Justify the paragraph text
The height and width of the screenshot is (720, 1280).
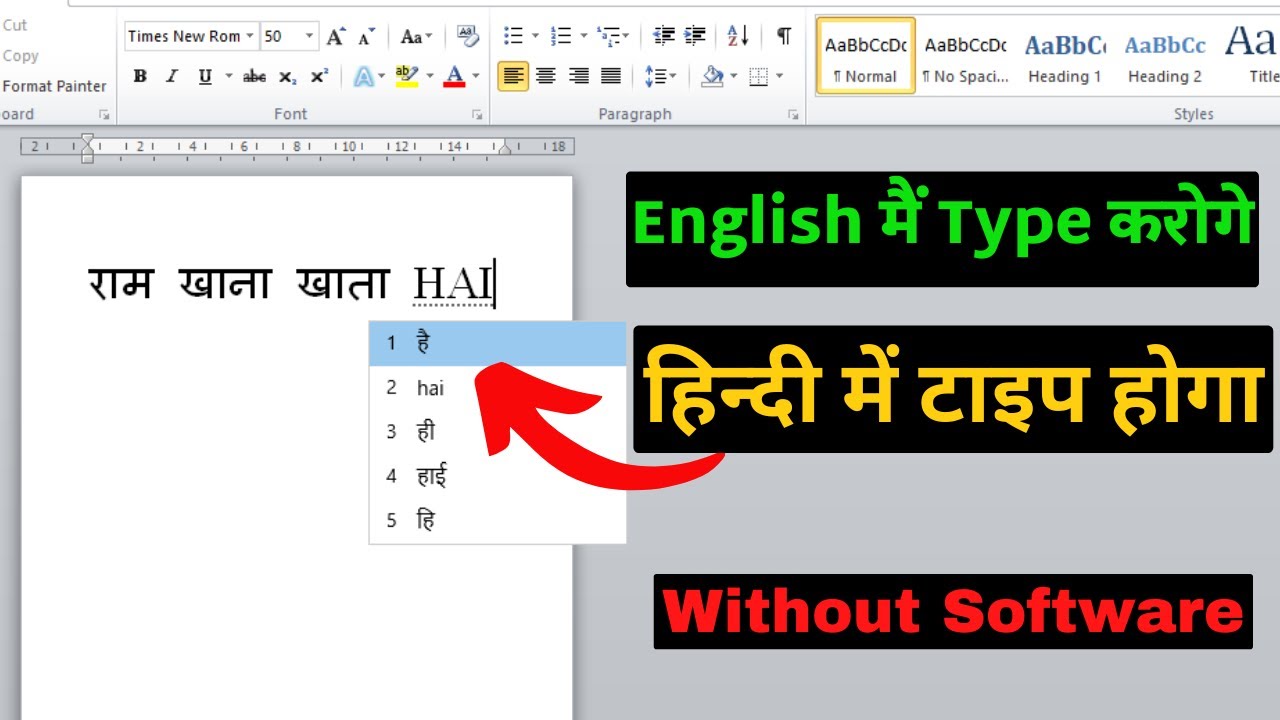pos(611,76)
